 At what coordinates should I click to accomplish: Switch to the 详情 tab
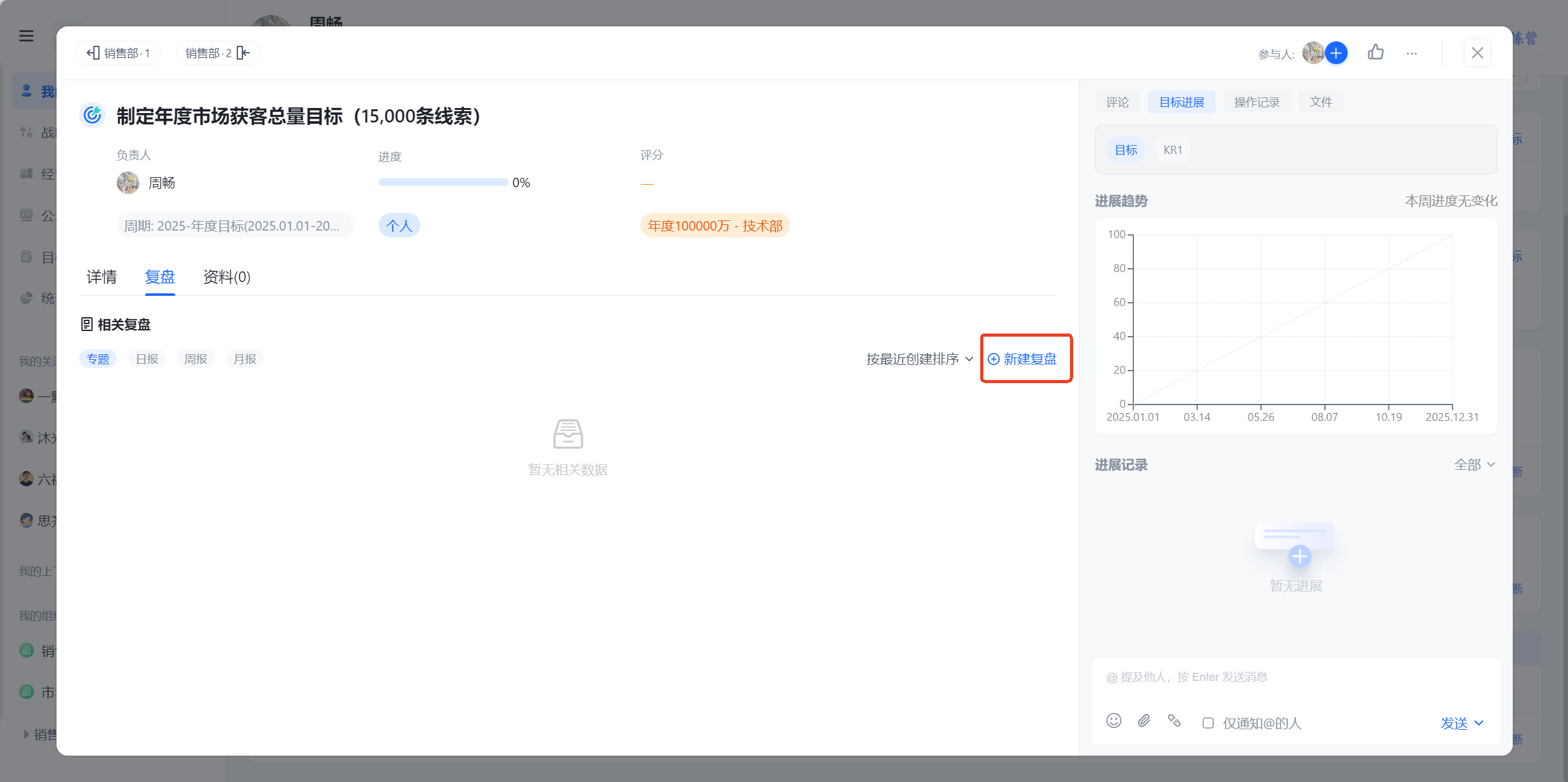102,277
